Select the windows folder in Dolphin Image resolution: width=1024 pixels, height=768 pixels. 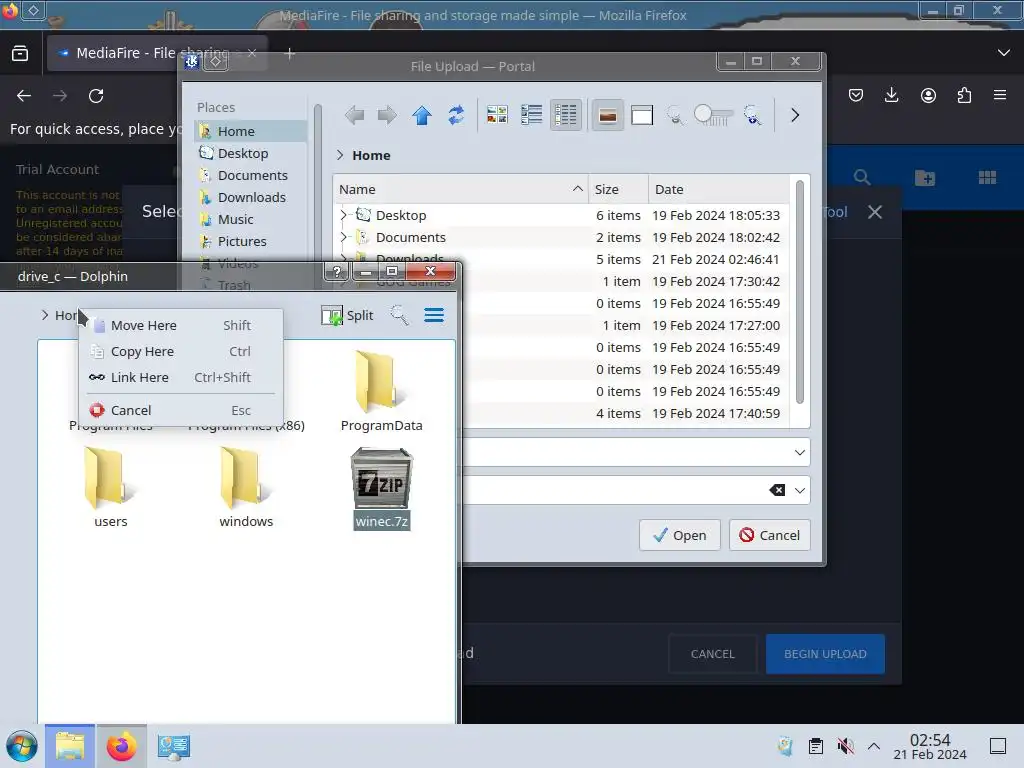click(x=246, y=487)
